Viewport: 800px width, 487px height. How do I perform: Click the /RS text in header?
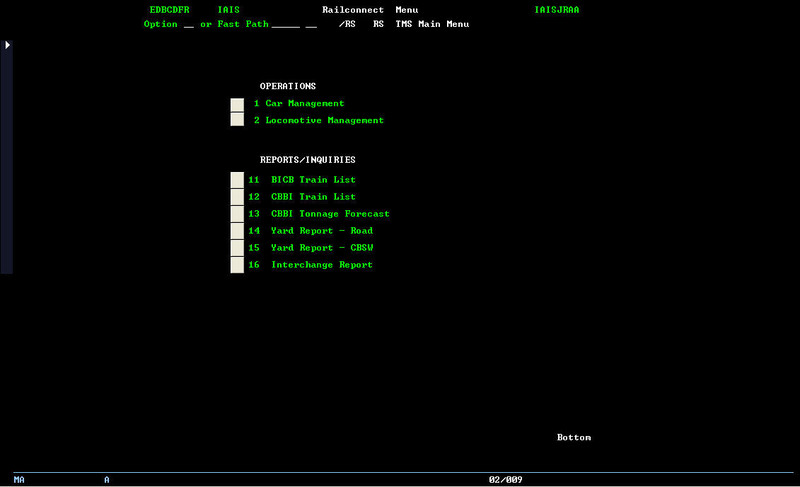tap(347, 24)
